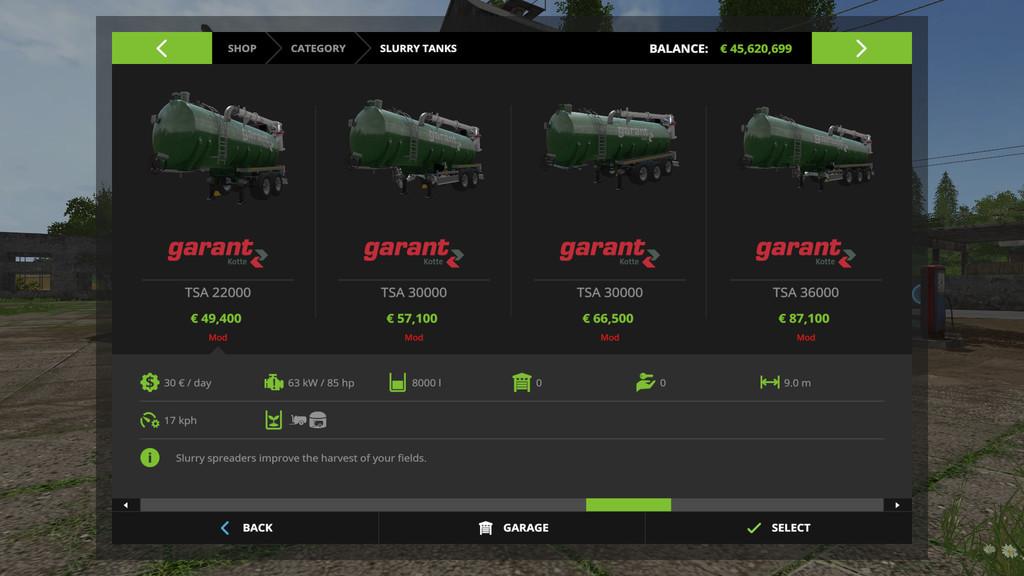The width and height of the screenshot is (1024, 576).
Task: Click the 8000 l capacity icon
Action: 397,382
